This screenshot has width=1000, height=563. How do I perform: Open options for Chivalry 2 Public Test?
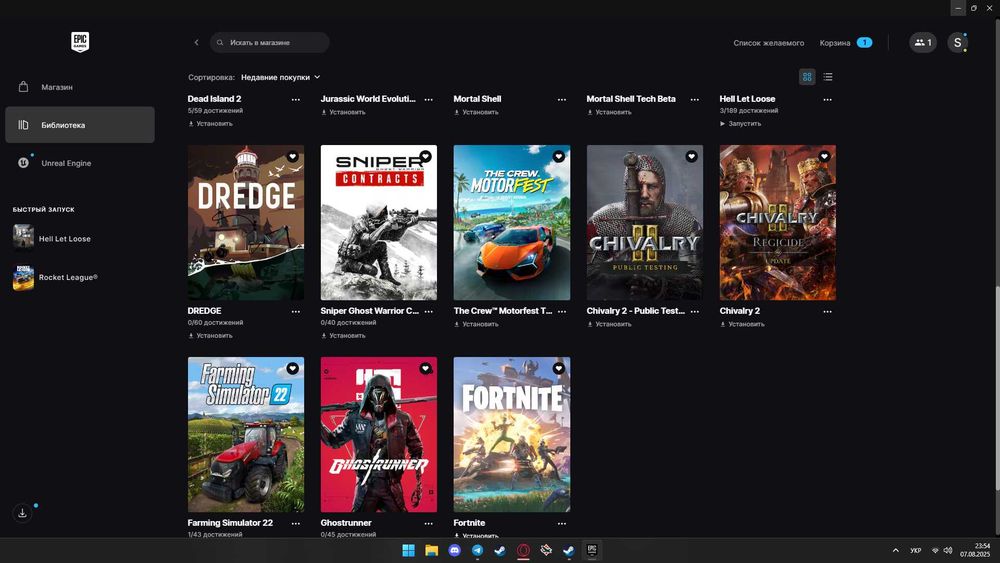[x=695, y=312]
